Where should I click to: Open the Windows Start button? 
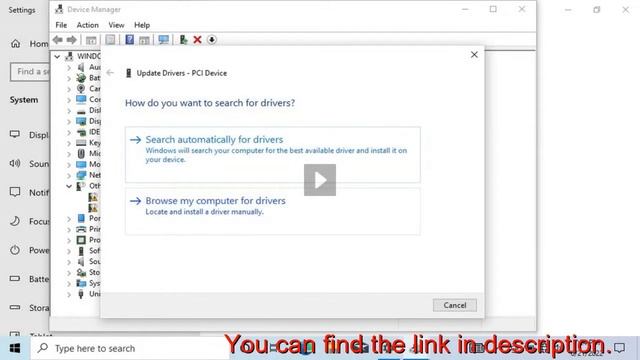(x=15, y=348)
